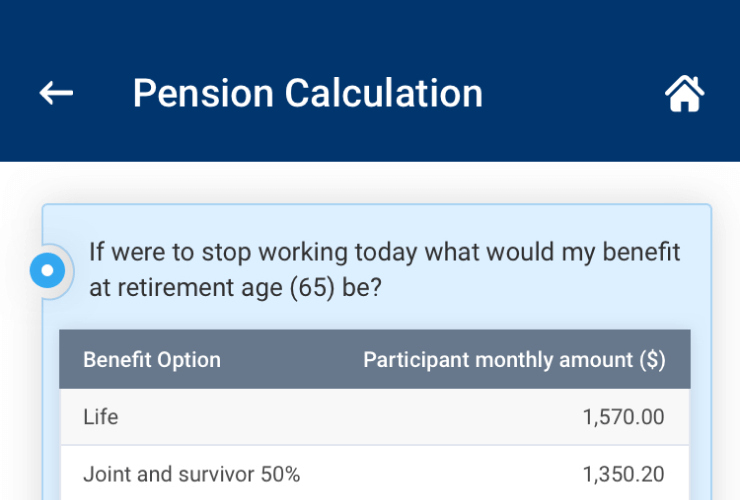Click the 1,570.00 amount for Life
Image resolution: width=740 pixels, height=500 pixels.
point(623,417)
